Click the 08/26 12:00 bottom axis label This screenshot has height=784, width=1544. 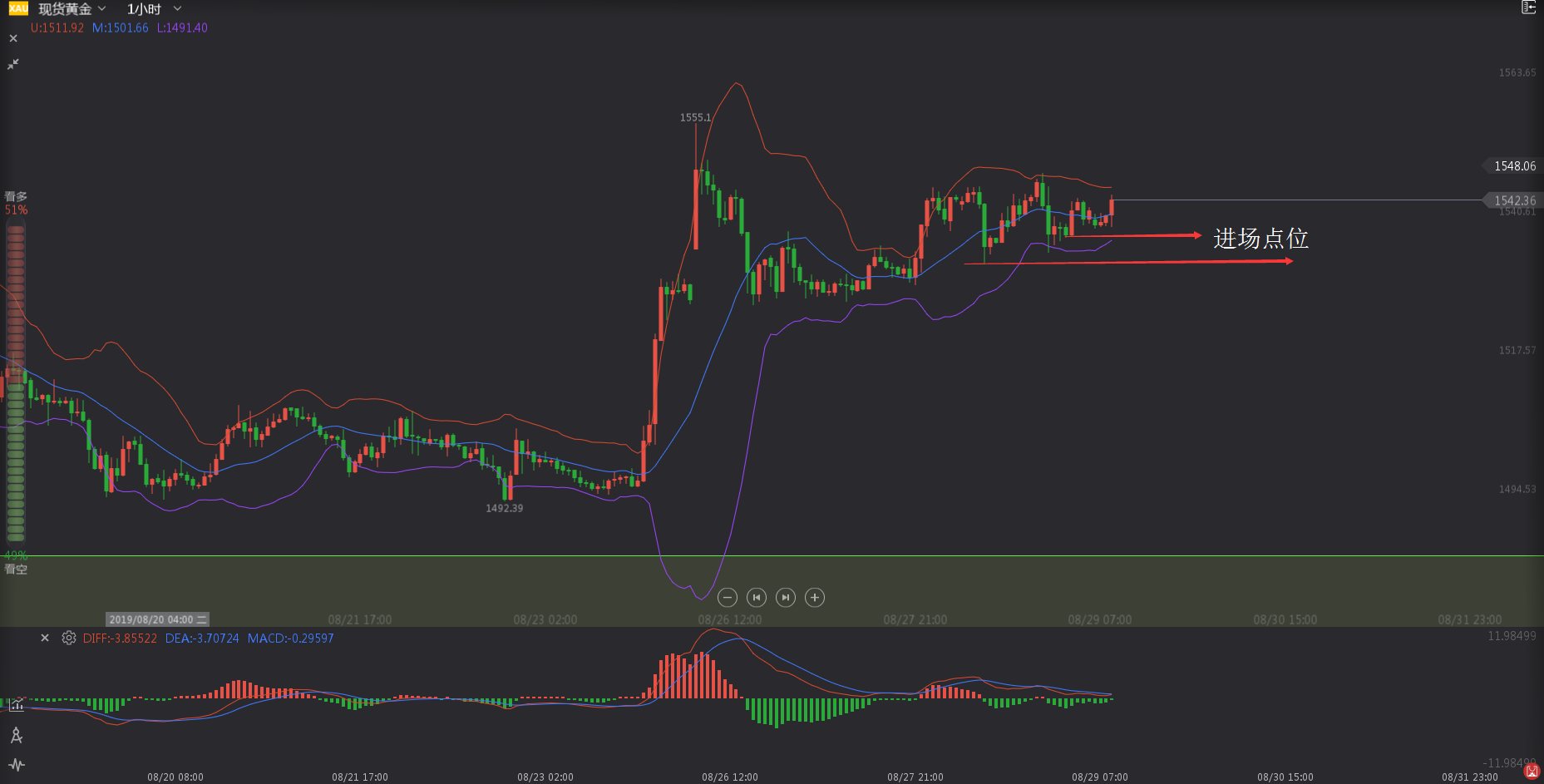[730, 777]
